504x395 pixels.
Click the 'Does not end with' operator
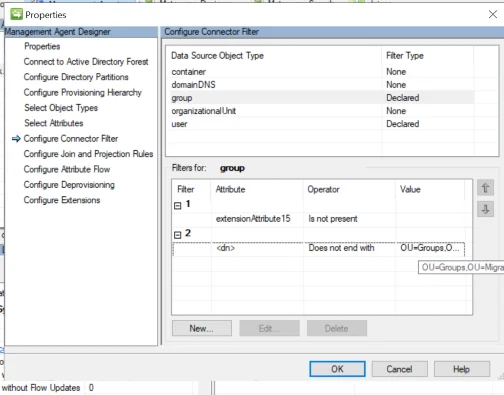tap(341, 248)
